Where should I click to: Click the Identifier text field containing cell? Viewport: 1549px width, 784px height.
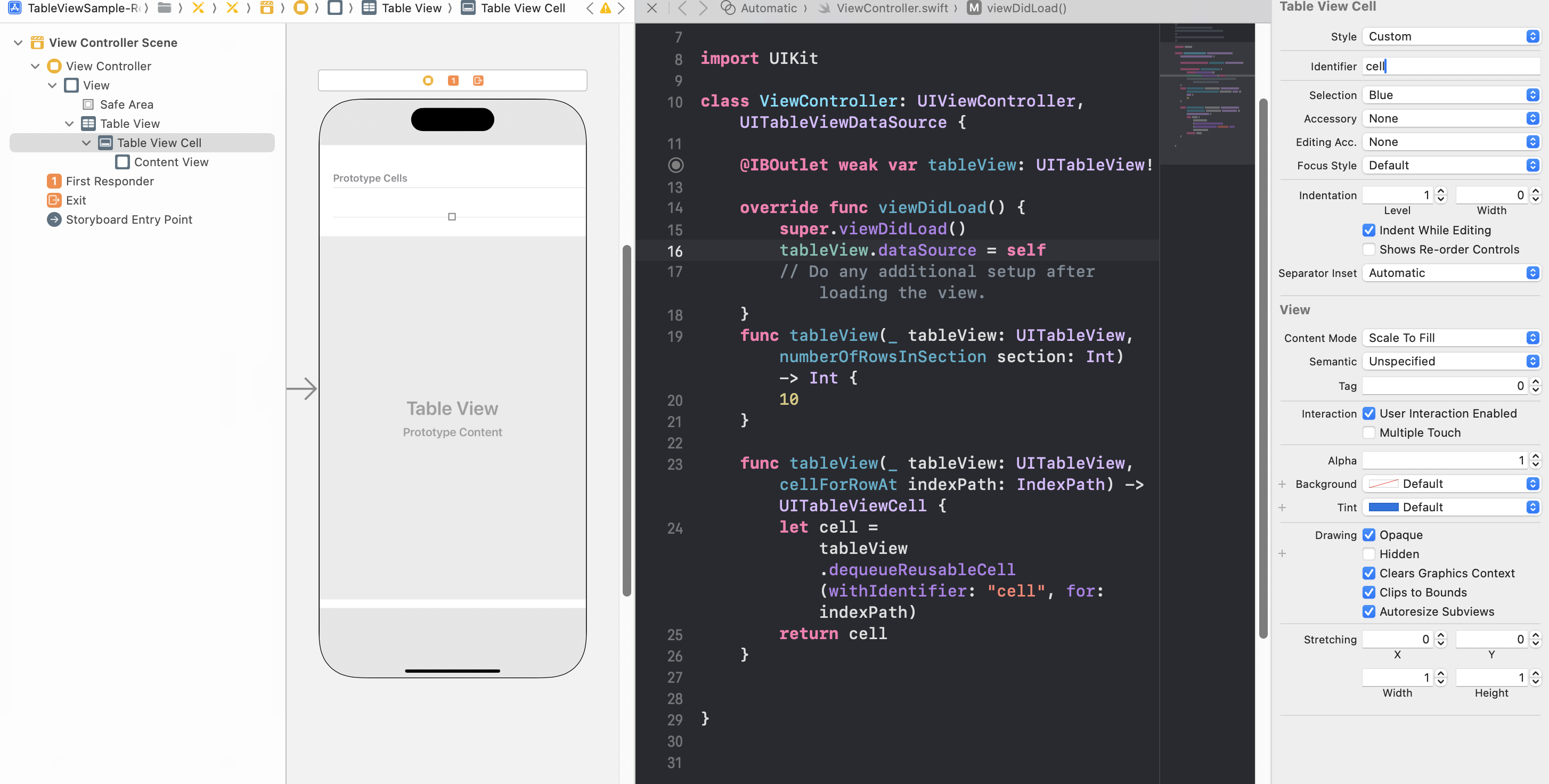click(1450, 66)
